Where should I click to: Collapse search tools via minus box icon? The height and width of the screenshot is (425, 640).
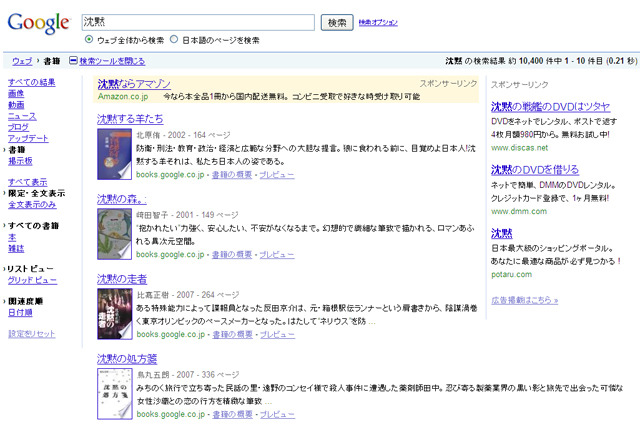coord(73,61)
